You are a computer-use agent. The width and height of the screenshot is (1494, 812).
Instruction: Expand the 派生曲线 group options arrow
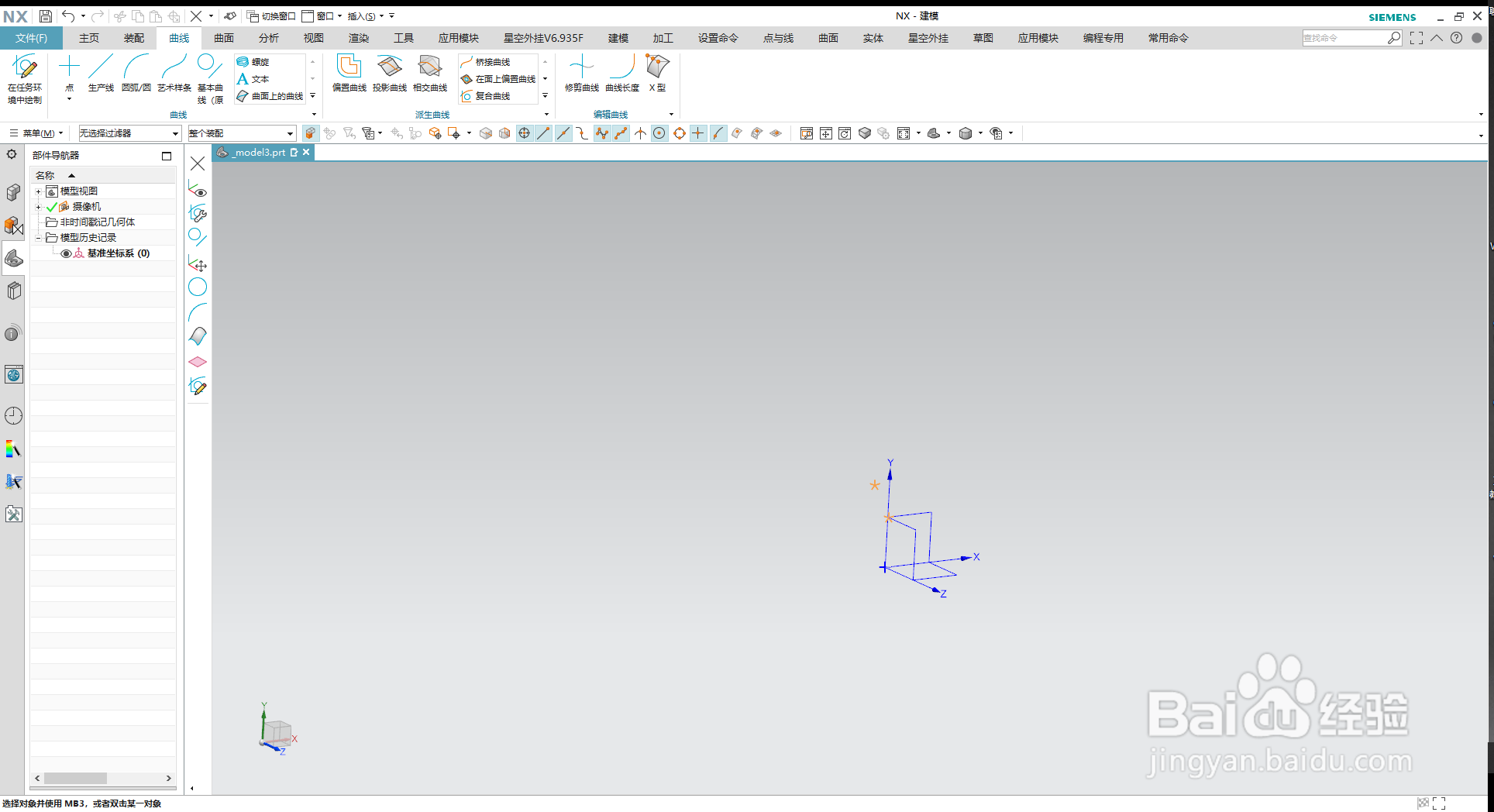point(546,115)
